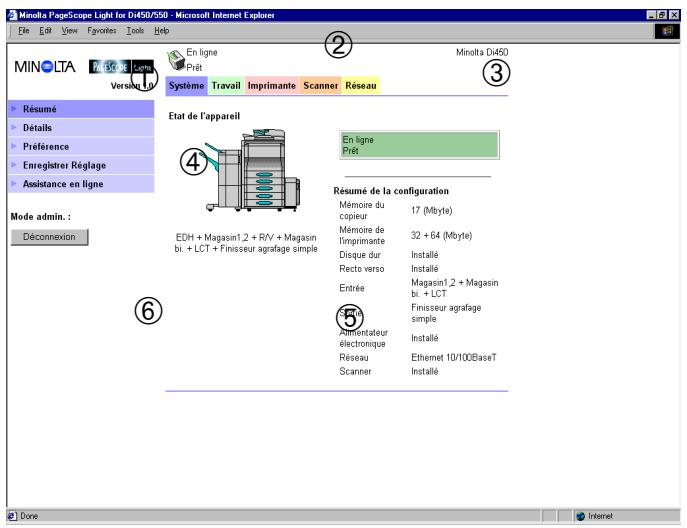The height and width of the screenshot is (528, 687).
Task: Click the Version 1.0 text
Action: click(132, 86)
